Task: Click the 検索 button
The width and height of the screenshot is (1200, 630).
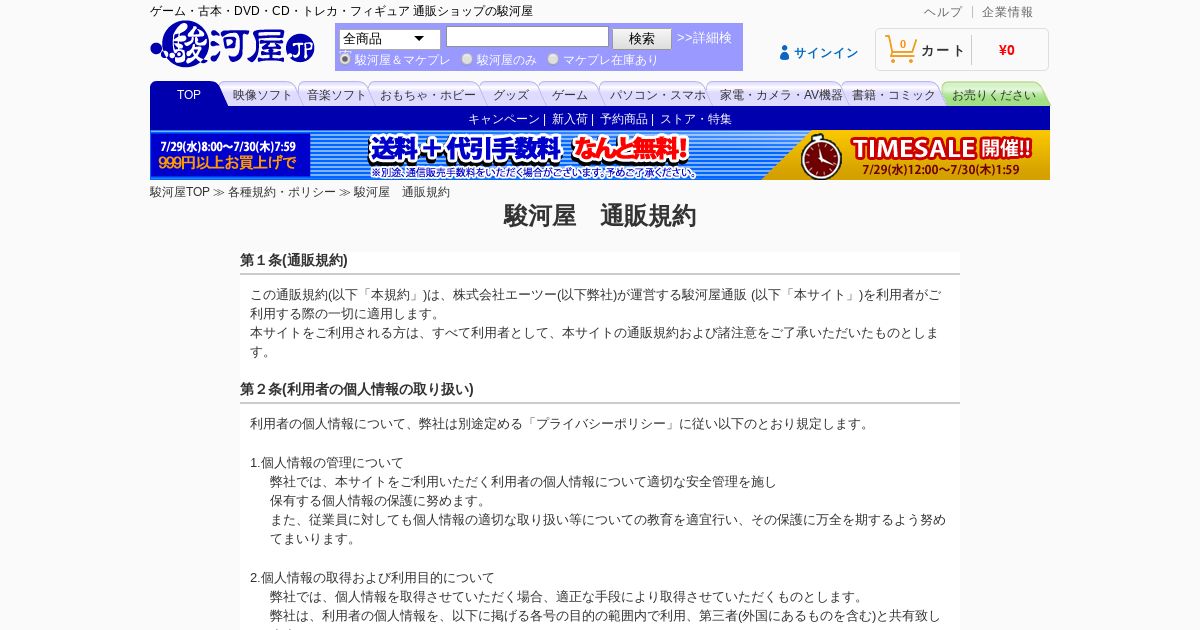Action: pyautogui.click(x=642, y=39)
